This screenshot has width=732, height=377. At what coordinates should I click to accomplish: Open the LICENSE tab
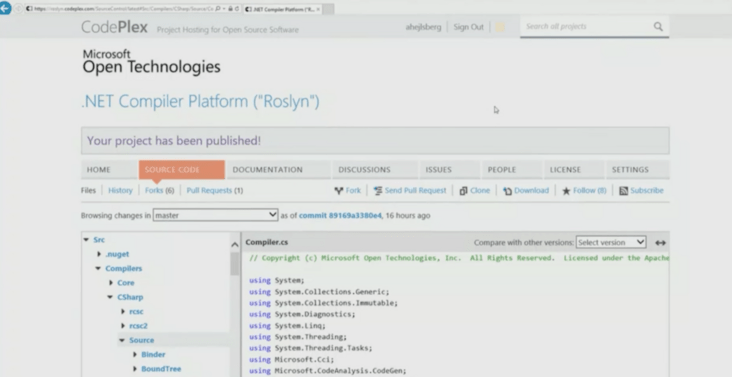click(x=574, y=170)
